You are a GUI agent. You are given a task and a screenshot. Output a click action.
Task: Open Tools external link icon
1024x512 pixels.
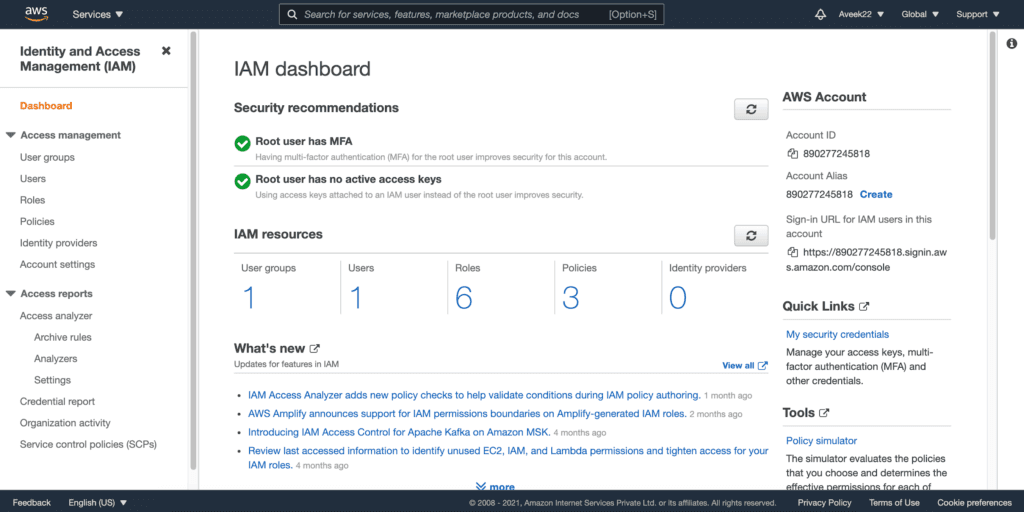pyautogui.click(x=824, y=413)
